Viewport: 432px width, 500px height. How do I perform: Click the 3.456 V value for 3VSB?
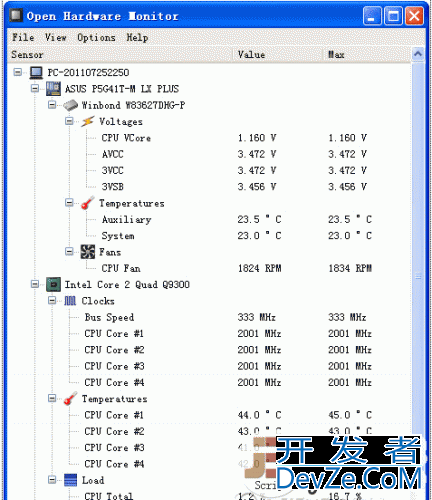(257, 187)
